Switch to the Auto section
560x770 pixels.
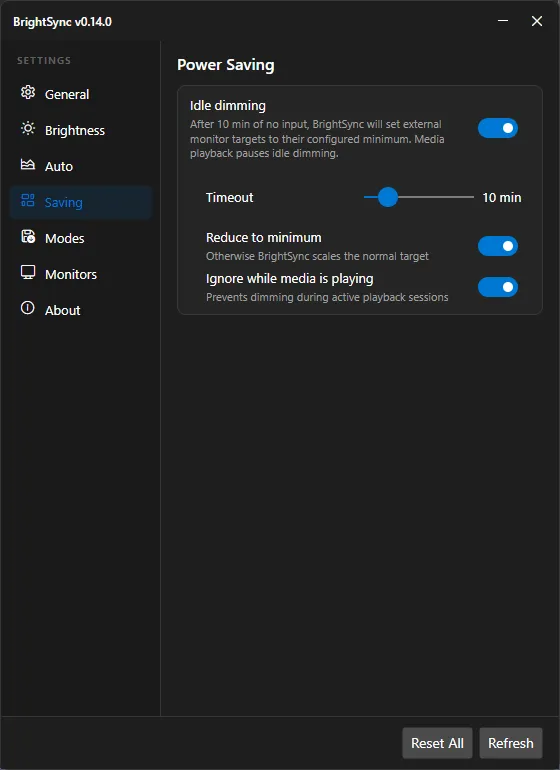(x=81, y=166)
